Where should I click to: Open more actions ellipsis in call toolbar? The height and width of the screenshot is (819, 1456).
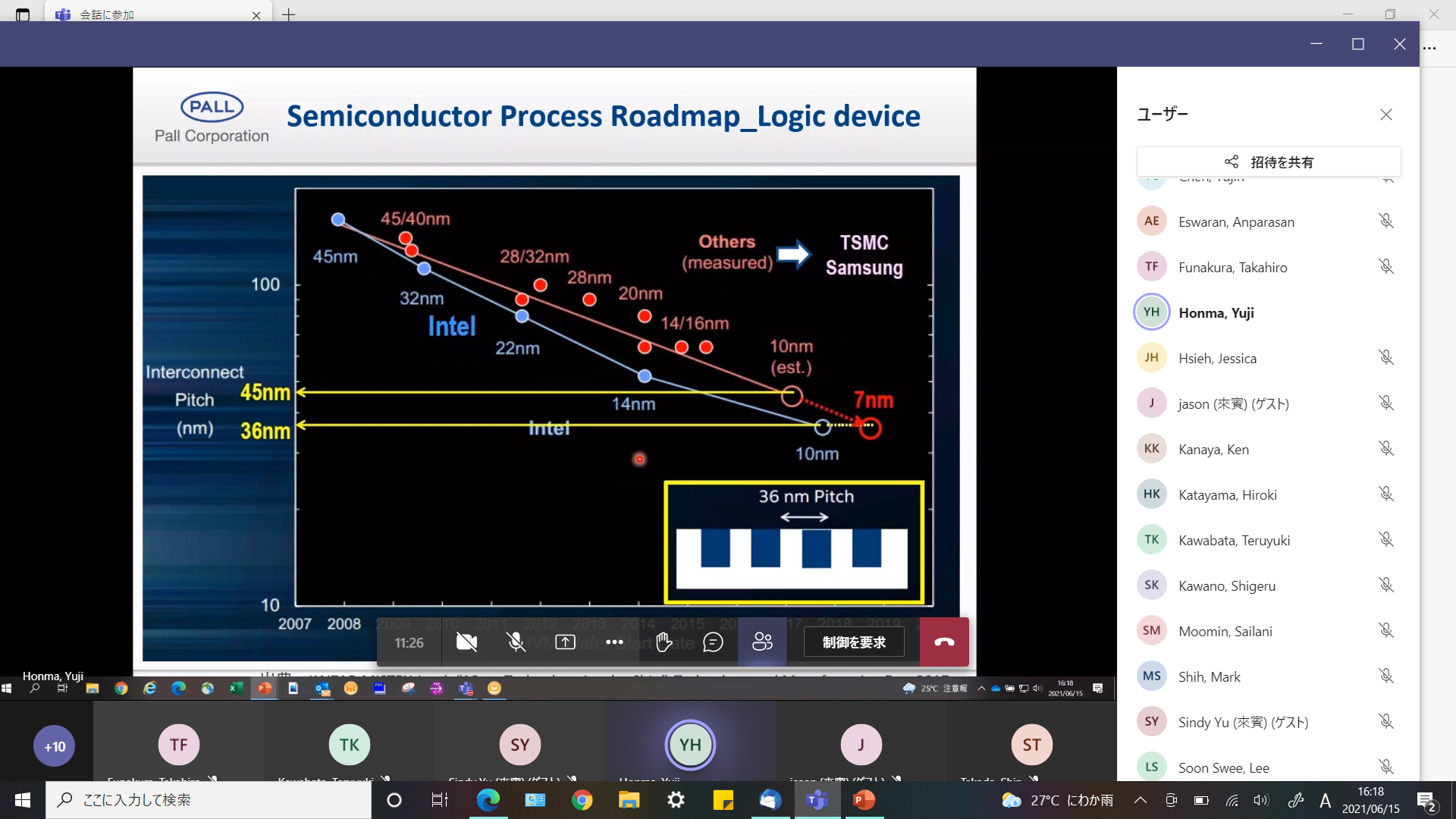pos(614,642)
